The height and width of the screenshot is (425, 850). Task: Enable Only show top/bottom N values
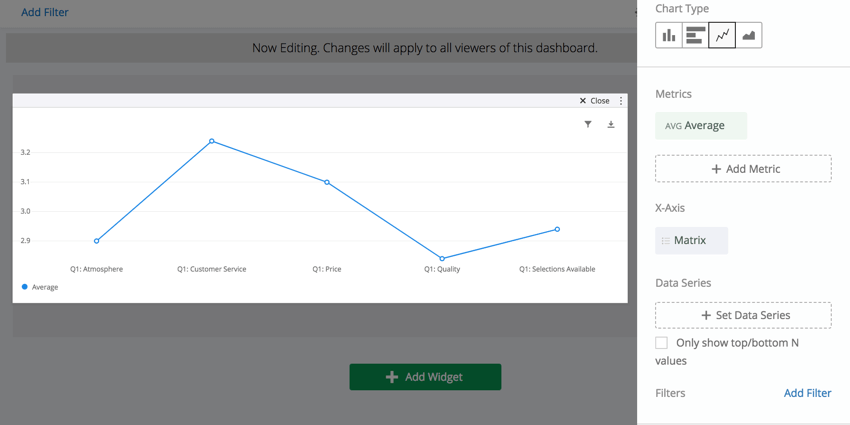tap(661, 343)
